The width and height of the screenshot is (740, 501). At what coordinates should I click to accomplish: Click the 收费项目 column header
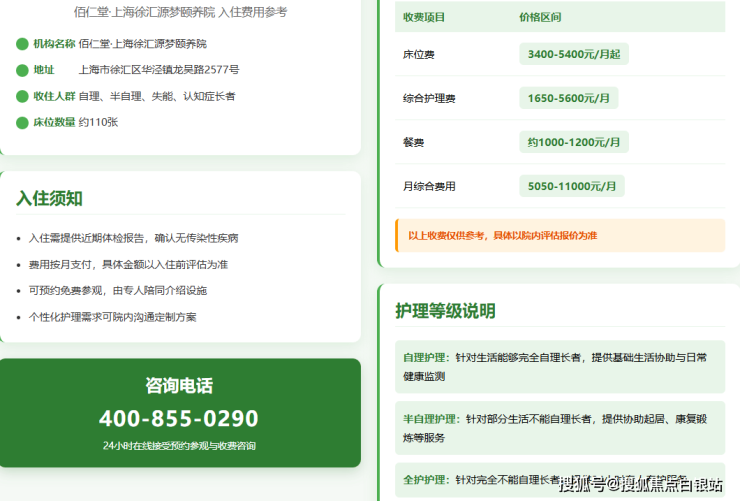tap(424, 17)
